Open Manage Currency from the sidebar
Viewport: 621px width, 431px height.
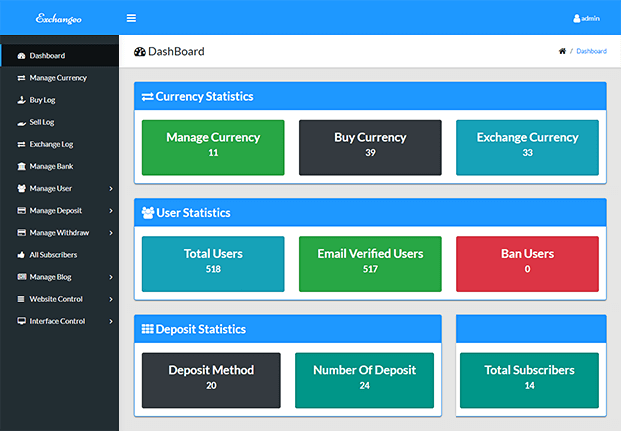click(x=59, y=78)
